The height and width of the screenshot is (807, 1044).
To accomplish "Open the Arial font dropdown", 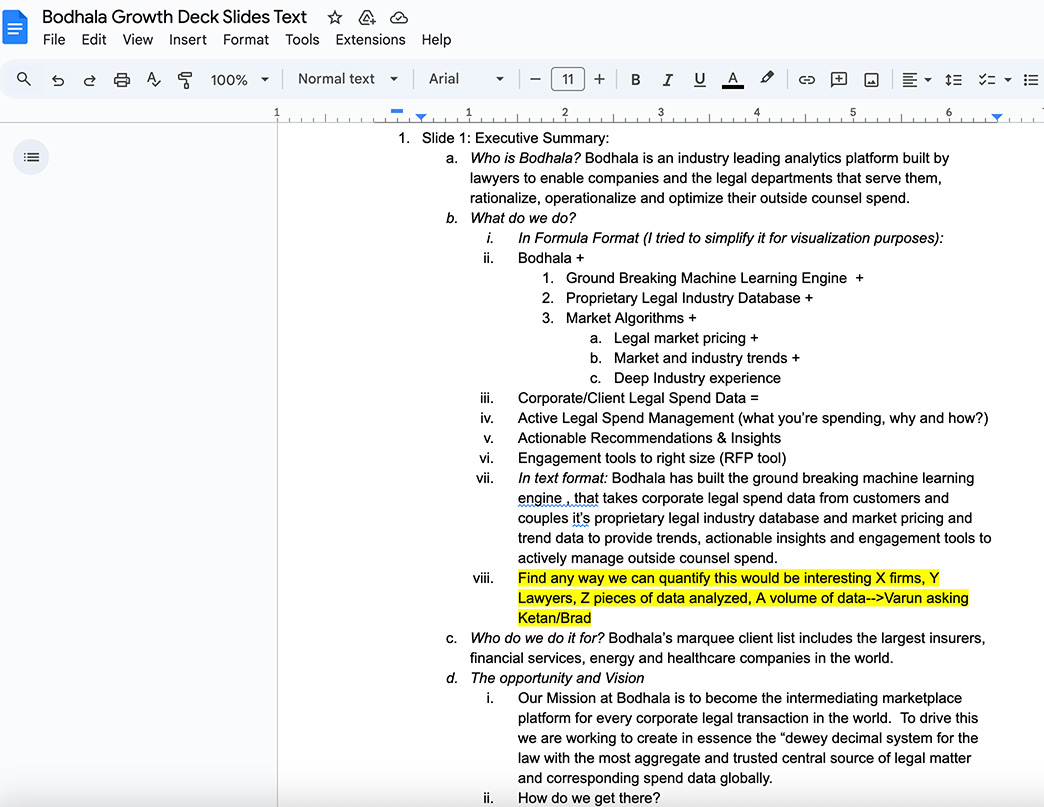I will [x=466, y=79].
